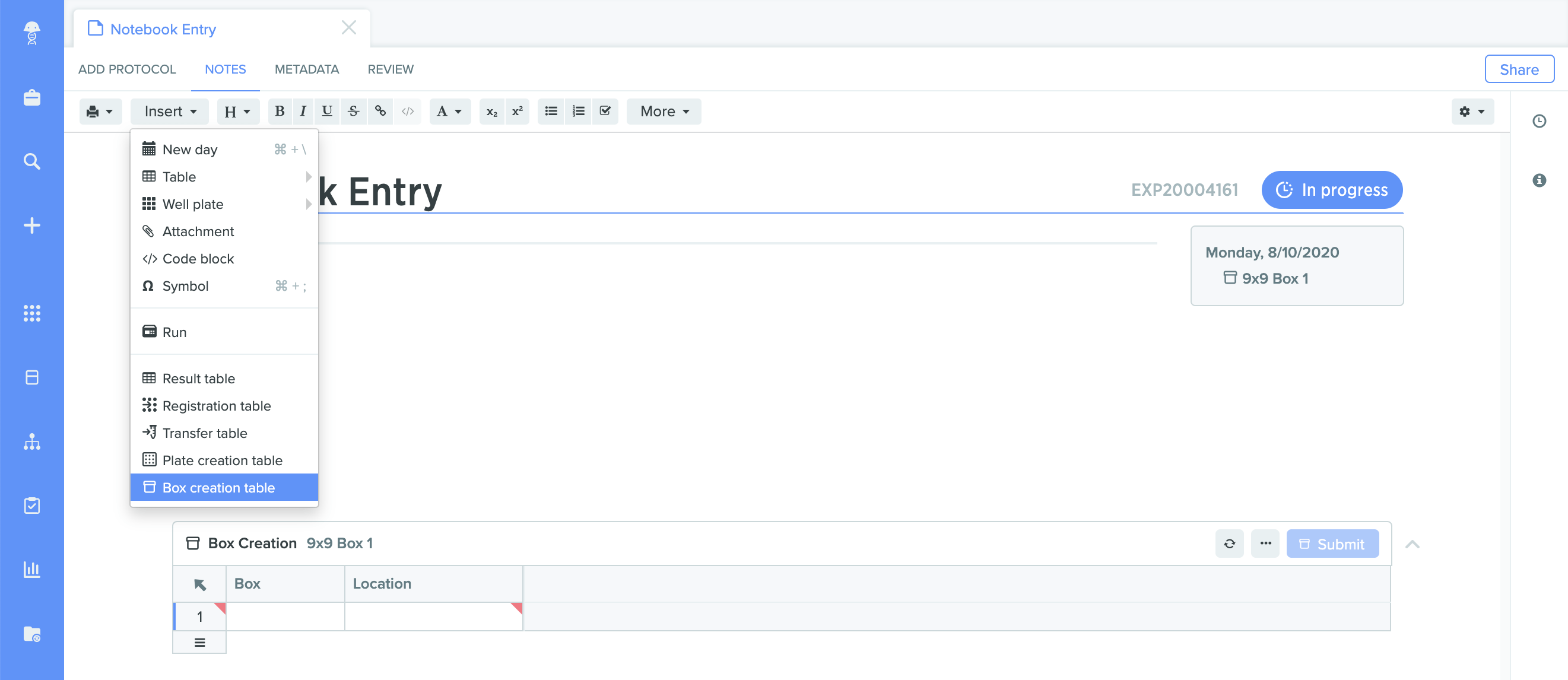Switch to the Metadata tab
Image resolution: width=1568 pixels, height=680 pixels.
pos(307,69)
